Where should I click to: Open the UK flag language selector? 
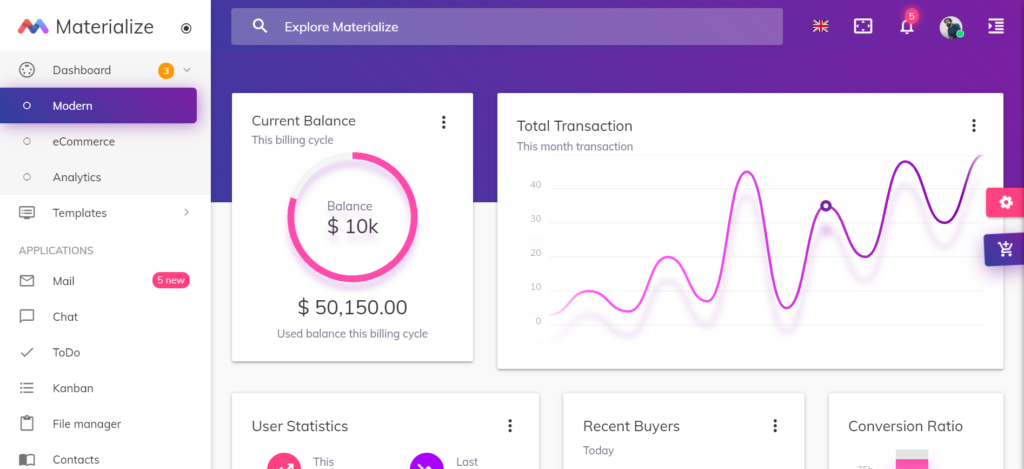tap(820, 26)
